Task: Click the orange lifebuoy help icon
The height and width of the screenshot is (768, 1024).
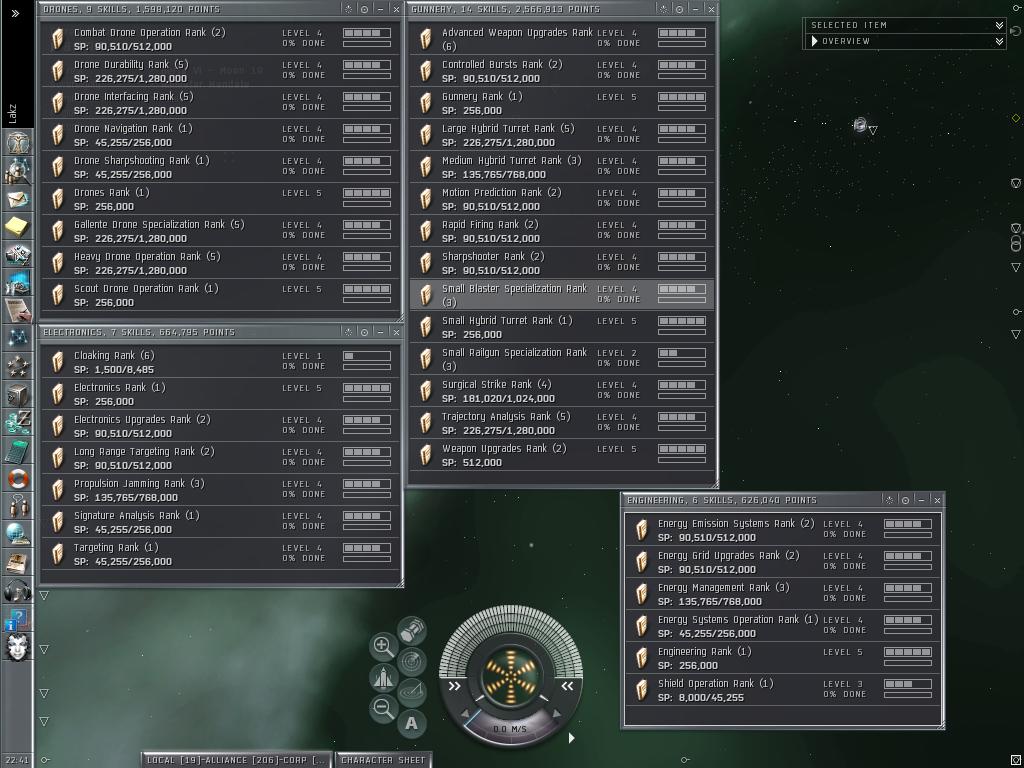Action: coord(18,479)
